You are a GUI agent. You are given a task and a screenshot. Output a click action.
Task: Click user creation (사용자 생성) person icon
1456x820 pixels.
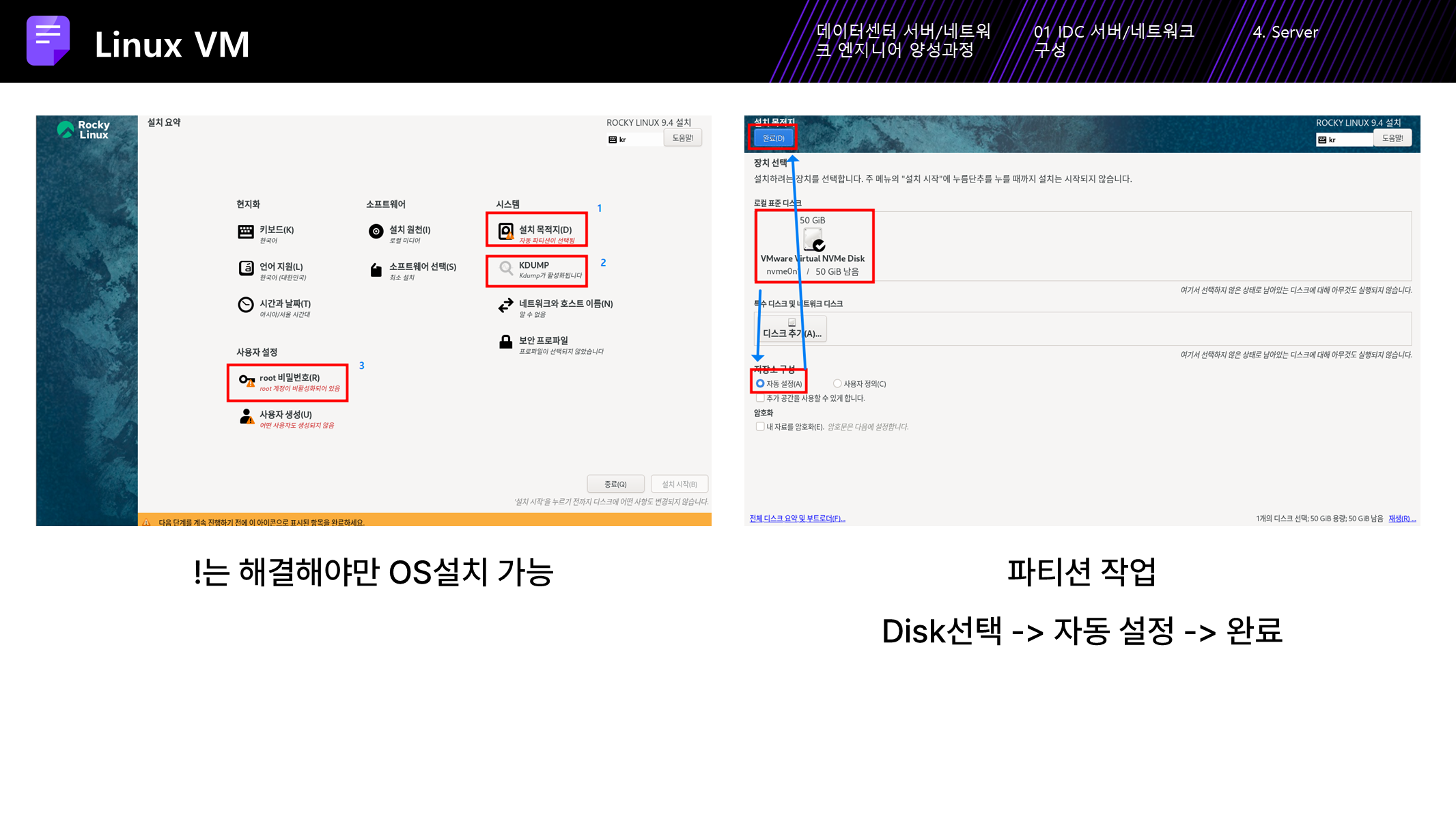pos(246,416)
